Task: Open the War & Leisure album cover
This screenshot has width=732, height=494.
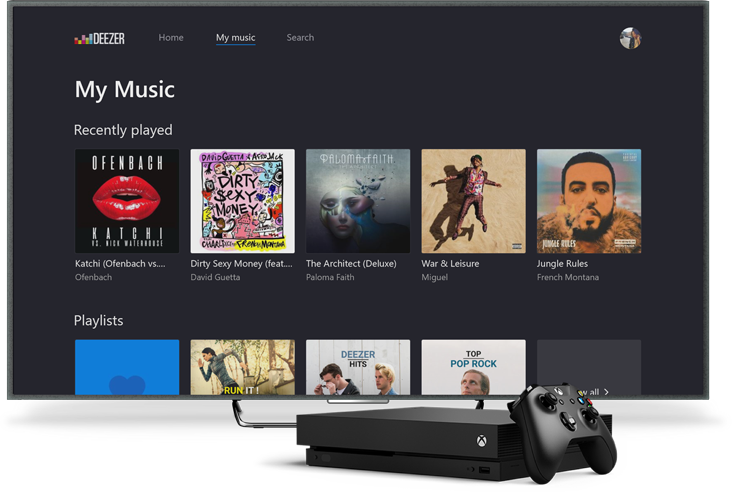Action: point(473,201)
